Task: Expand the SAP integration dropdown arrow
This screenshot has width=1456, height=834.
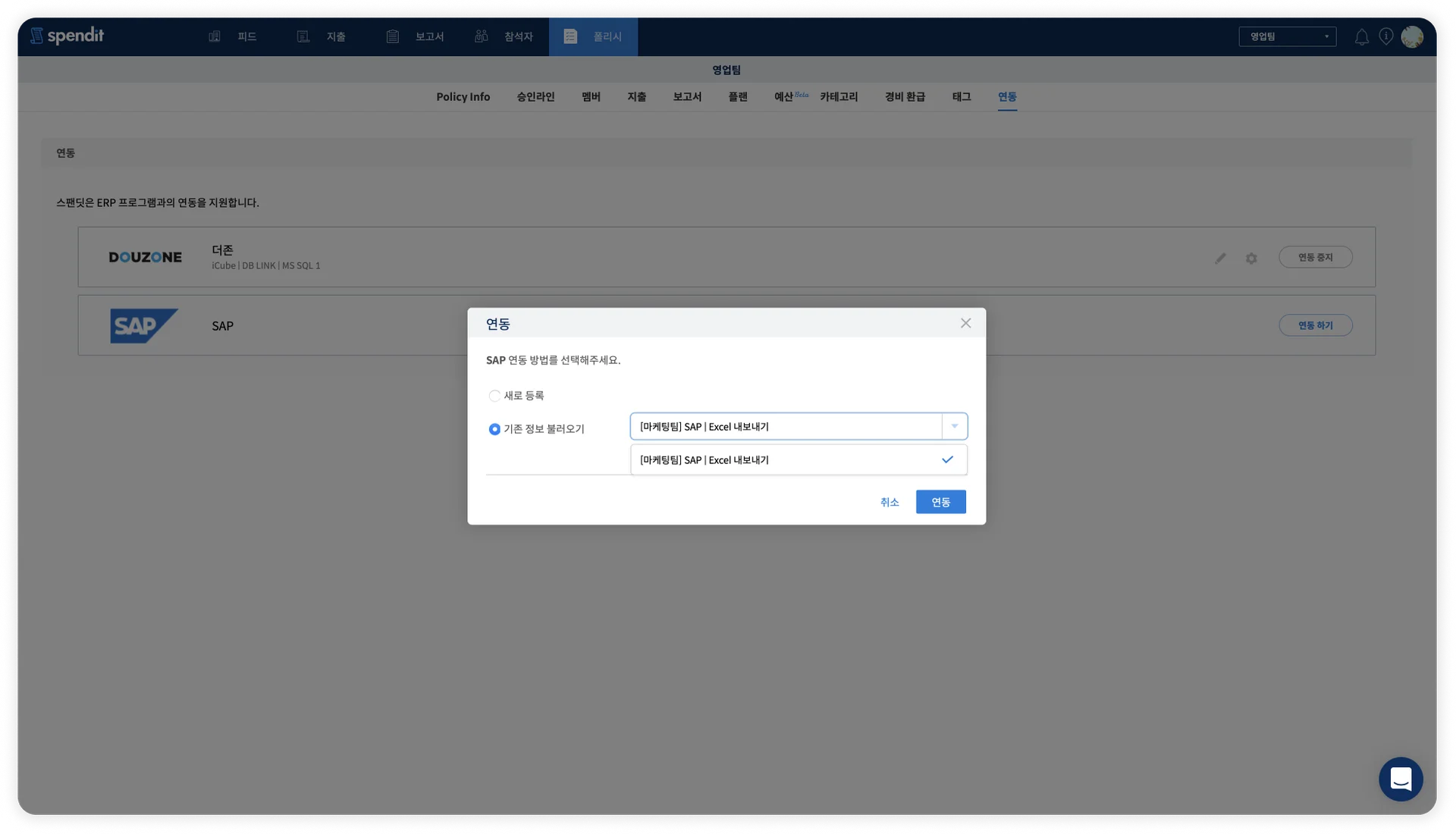Action: [x=954, y=426]
